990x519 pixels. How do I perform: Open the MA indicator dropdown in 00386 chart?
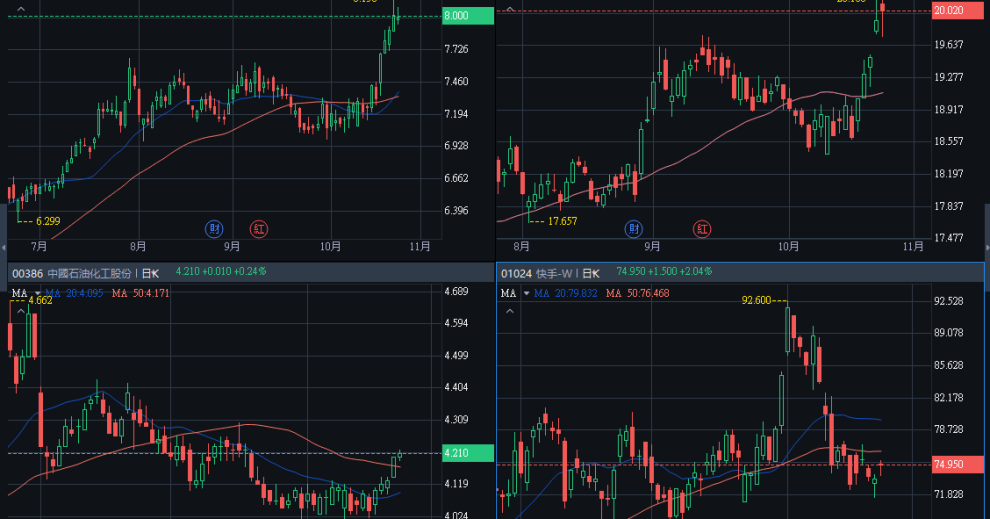click(37, 293)
